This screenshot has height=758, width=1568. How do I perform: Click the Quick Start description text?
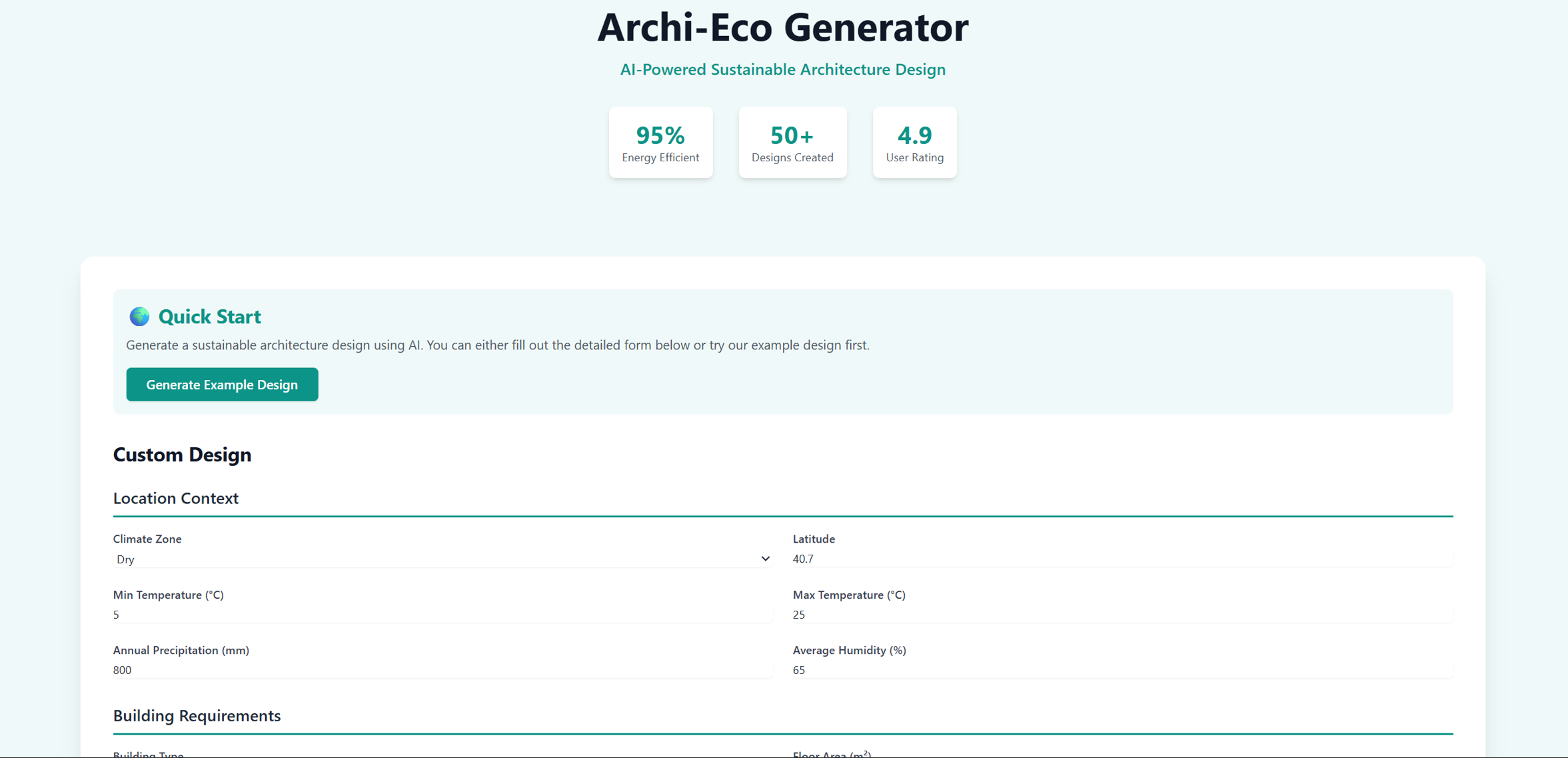(x=498, y=345)
